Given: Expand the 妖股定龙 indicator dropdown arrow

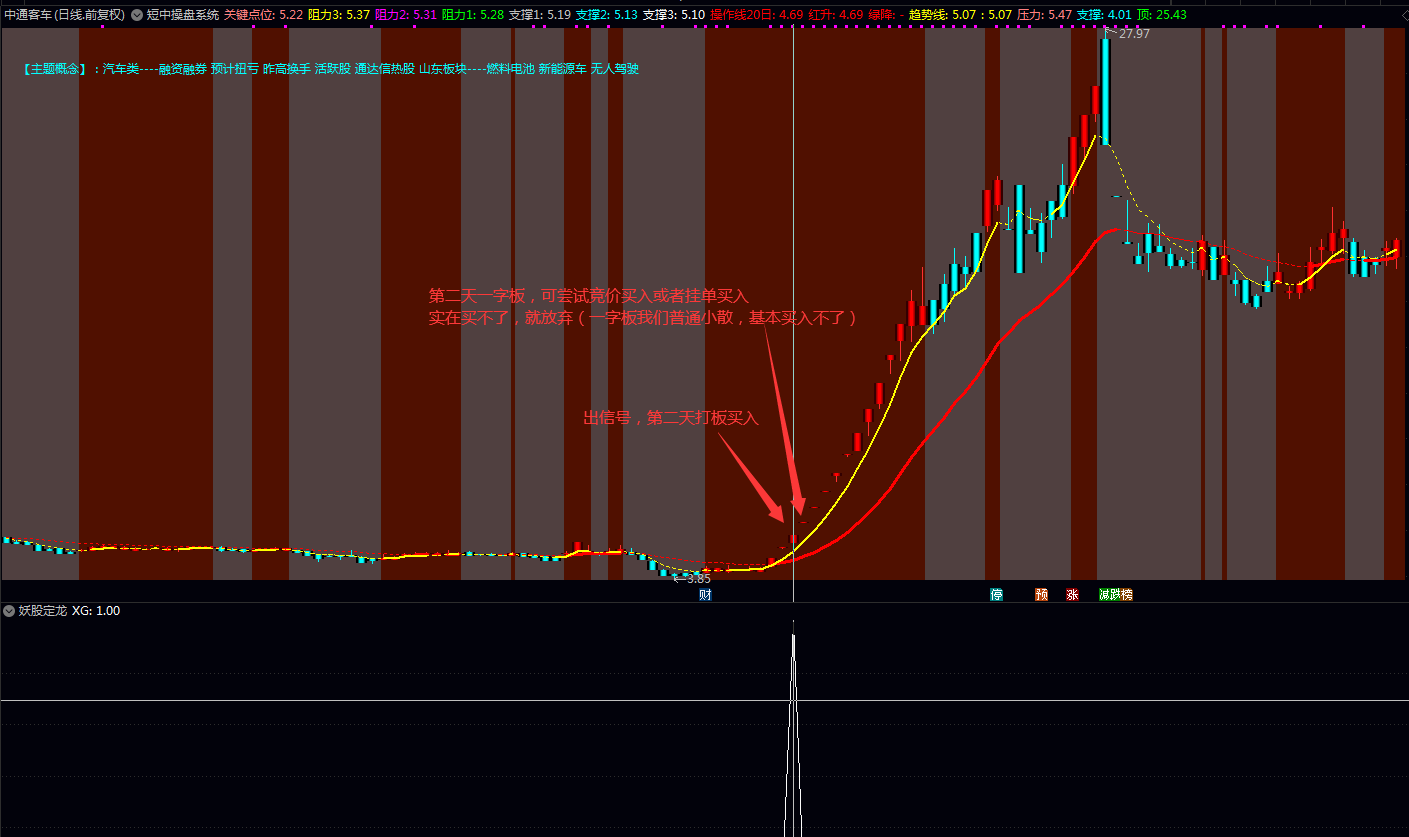Looking at the screenshot, I should (10, 610).
